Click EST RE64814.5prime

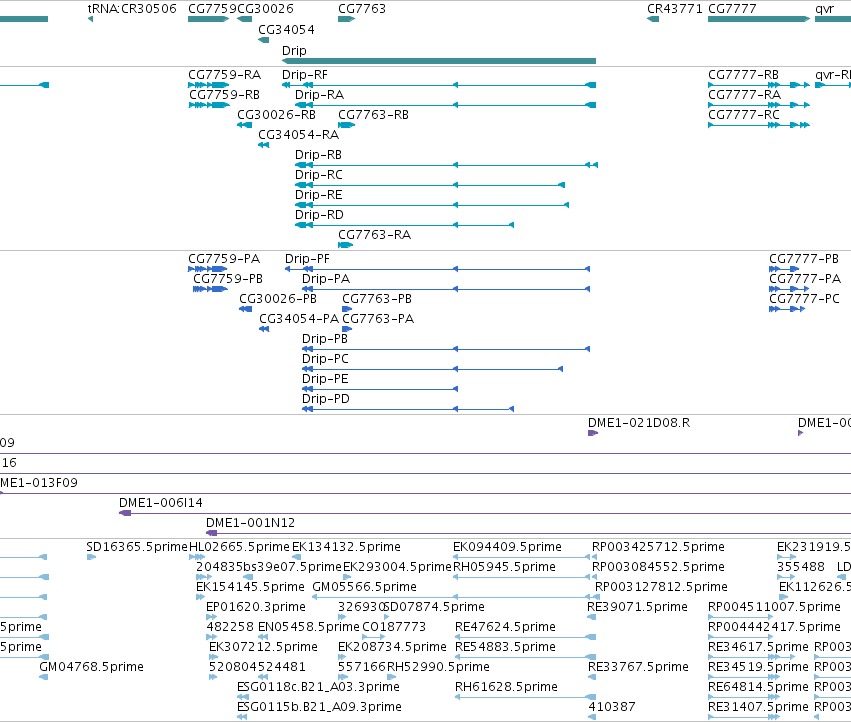click(758, 687)
